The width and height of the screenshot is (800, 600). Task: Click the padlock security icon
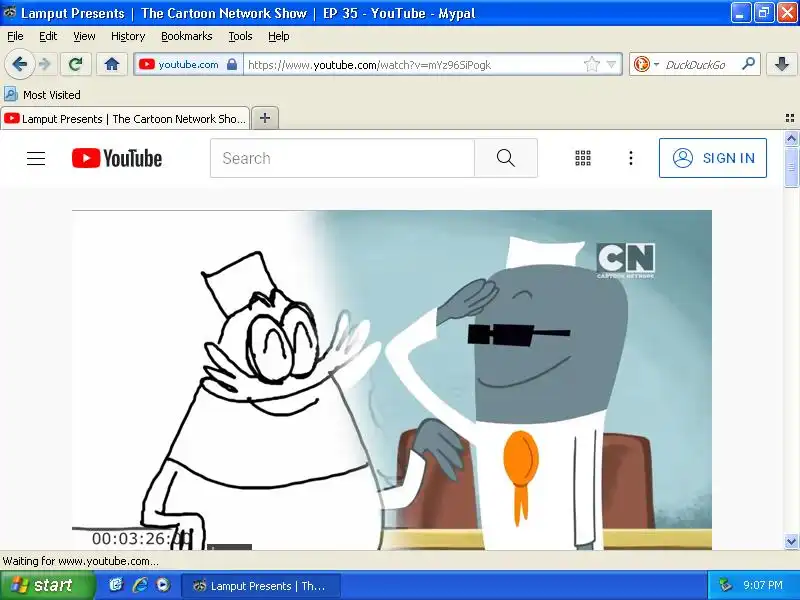(x=232, y=64)
